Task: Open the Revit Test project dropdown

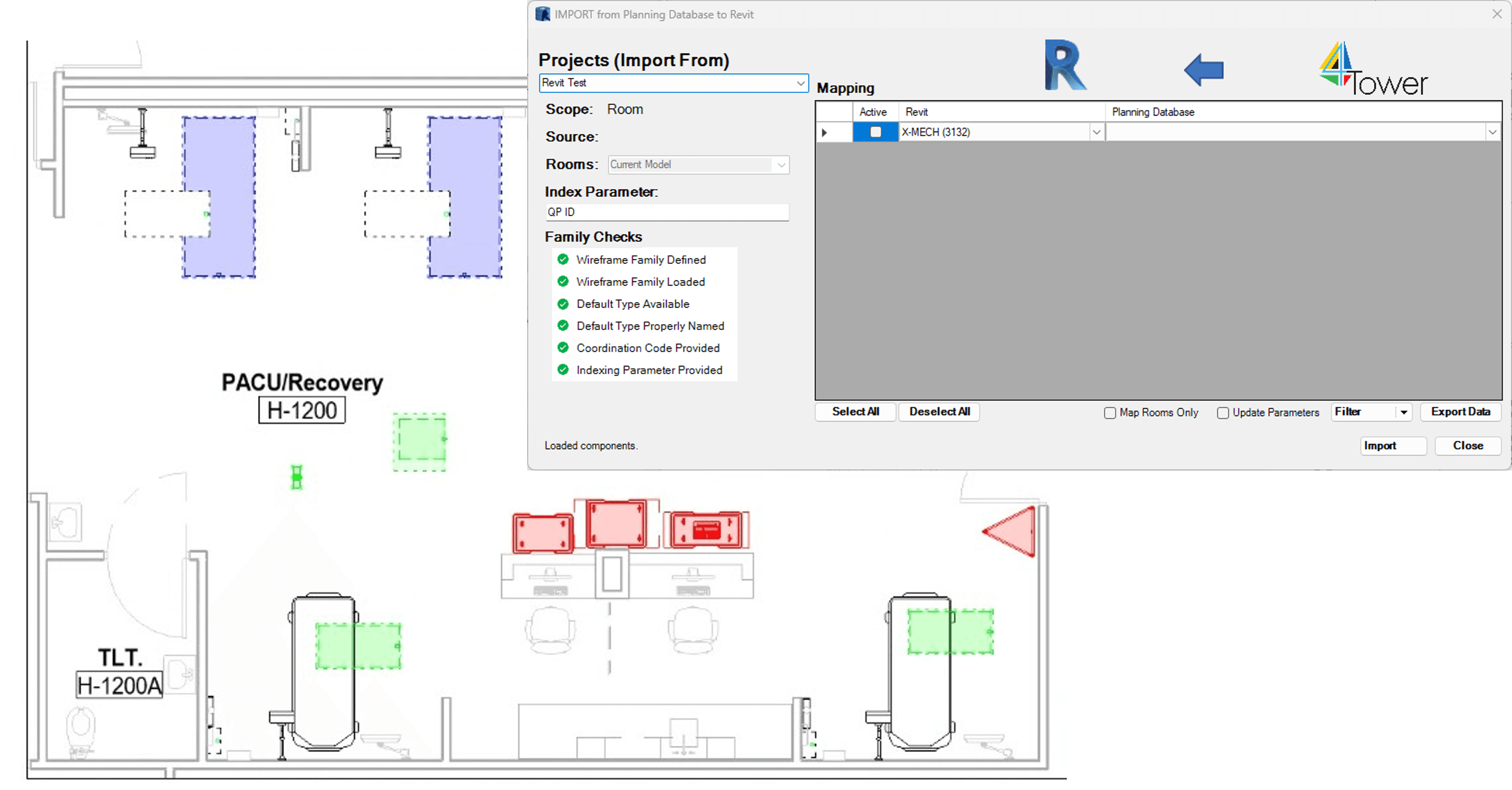Action: pyautogui.click(x=800, y=83)
